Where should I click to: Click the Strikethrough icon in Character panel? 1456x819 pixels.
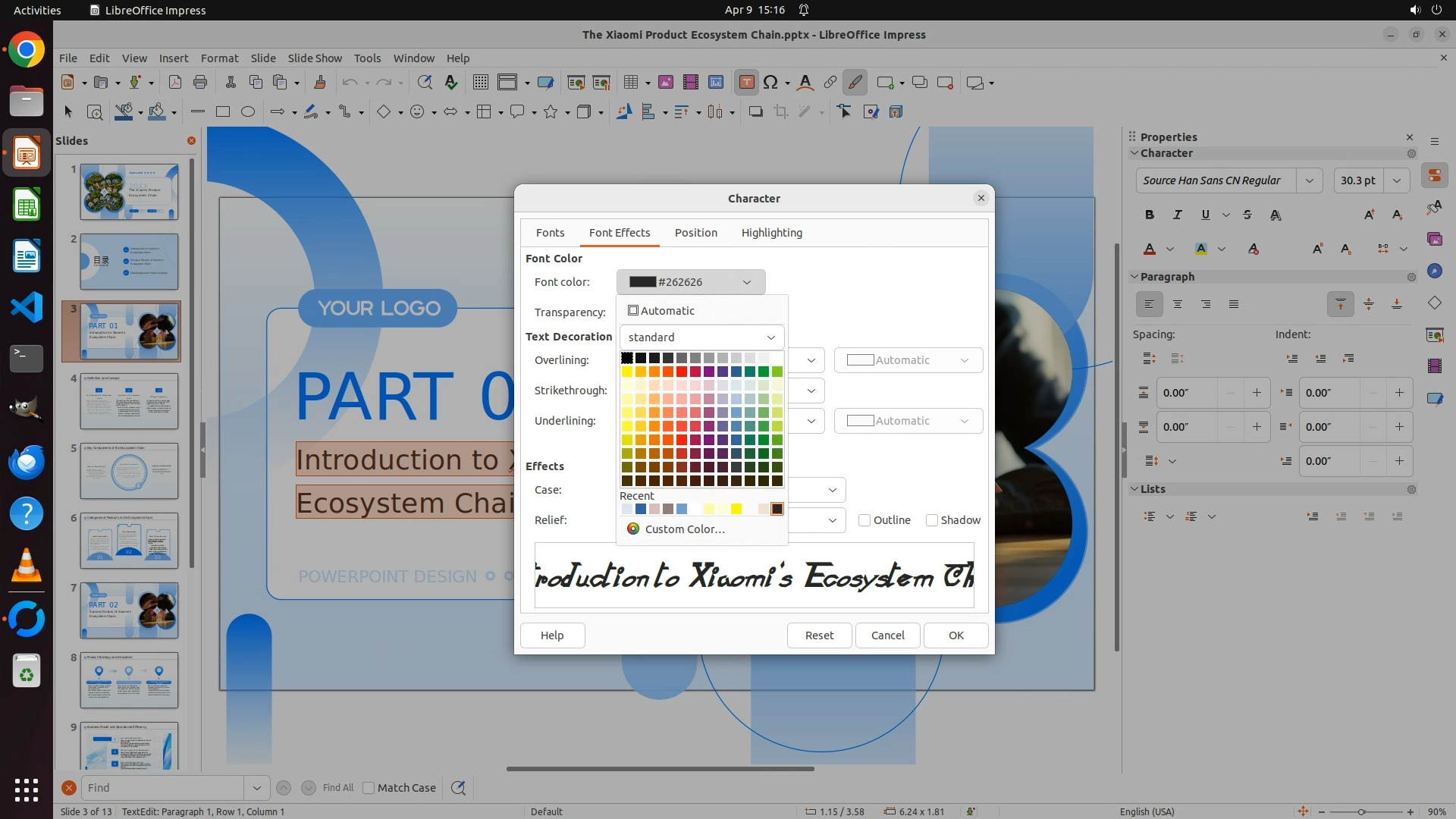click(x=1247, y=215)
